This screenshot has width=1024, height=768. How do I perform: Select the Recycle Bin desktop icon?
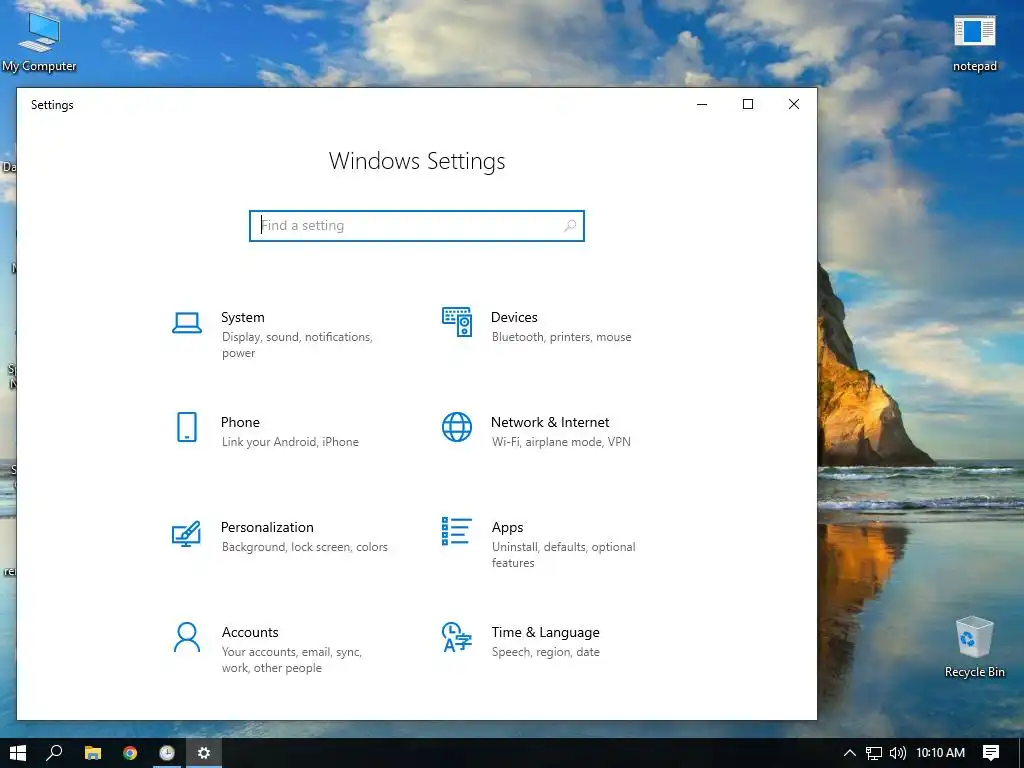point(974,647)
